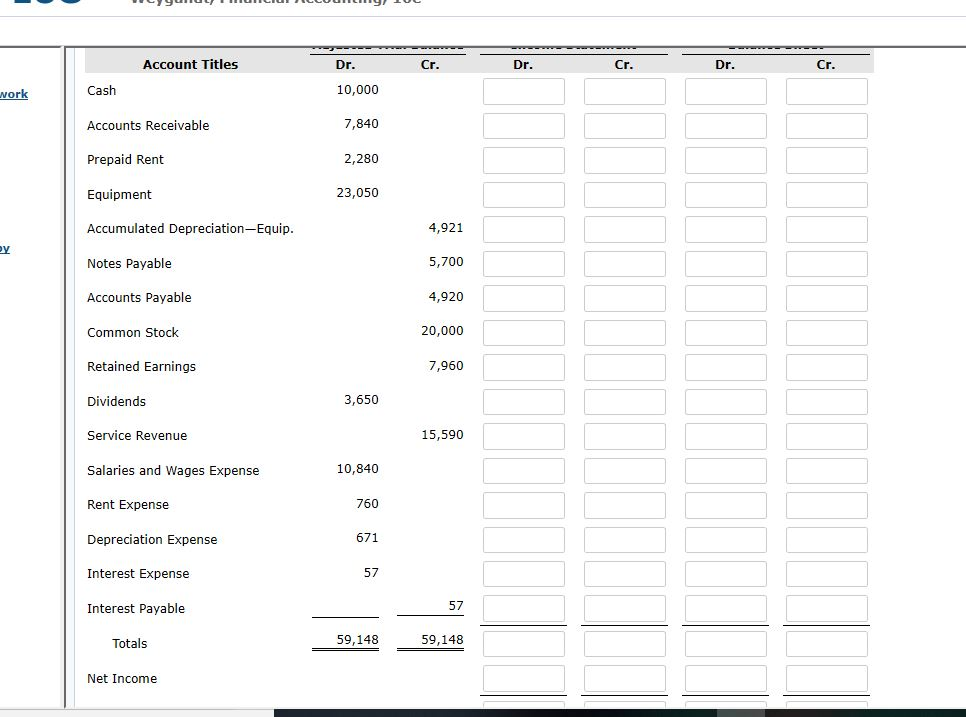Viewport: 966px width, 717px height.
Task: Select the Income Statement Dr. field for Depreciation Expense
Action: pos(524,539)
